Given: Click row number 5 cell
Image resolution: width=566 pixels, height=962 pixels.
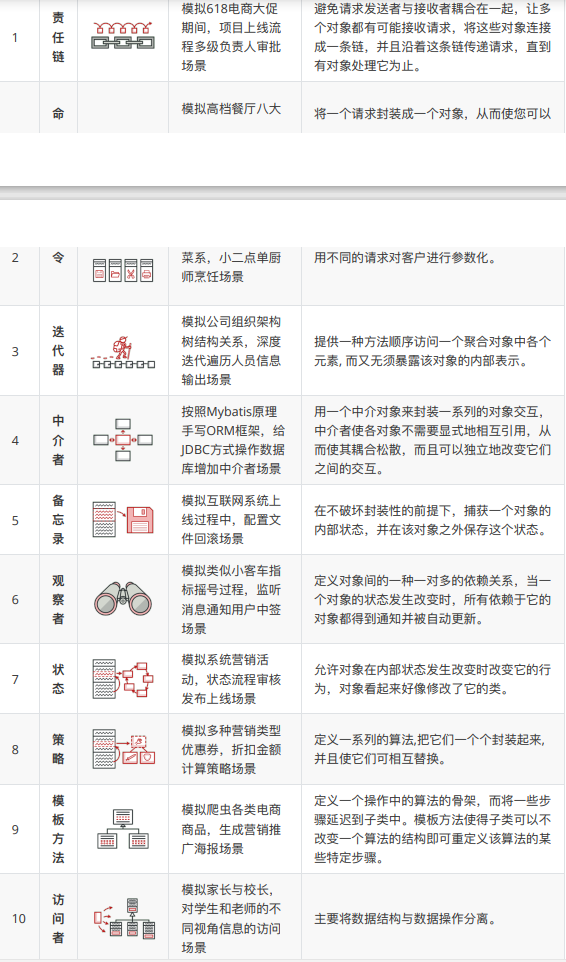Looking at the screenshot, I should (x=20, y=520).
